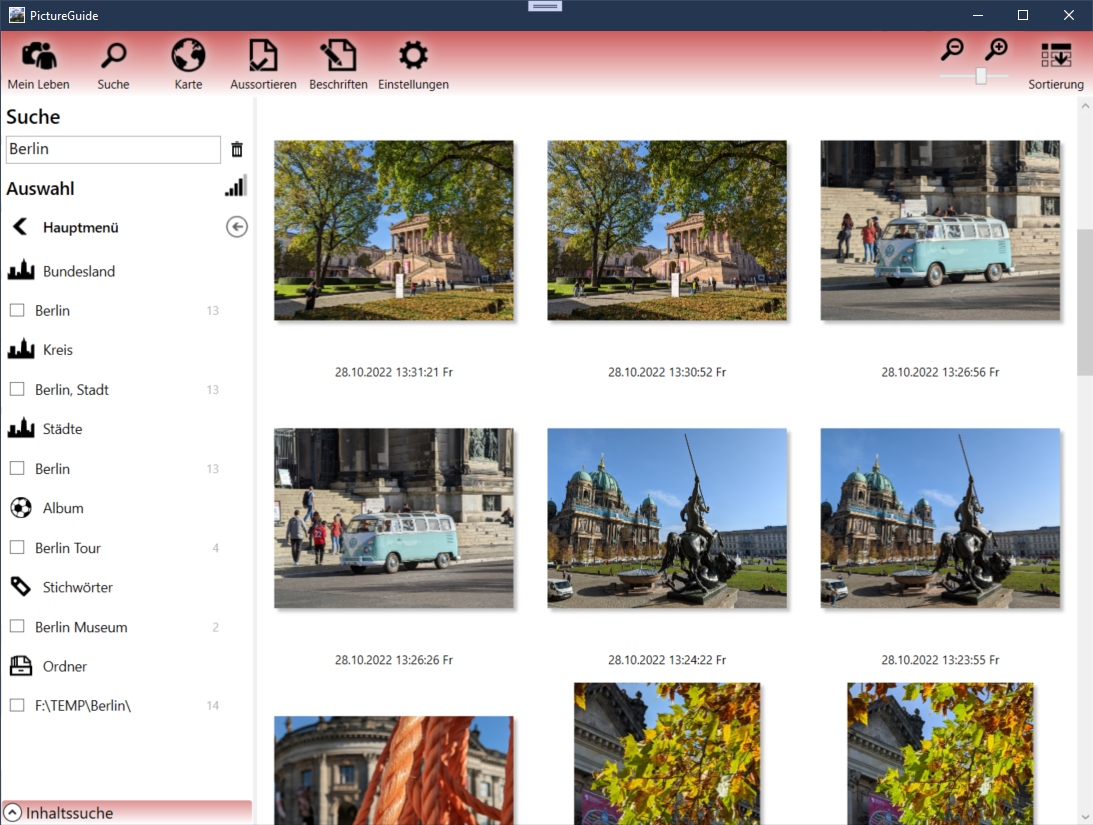Click the Kreis skyline icon

[21, 349]
